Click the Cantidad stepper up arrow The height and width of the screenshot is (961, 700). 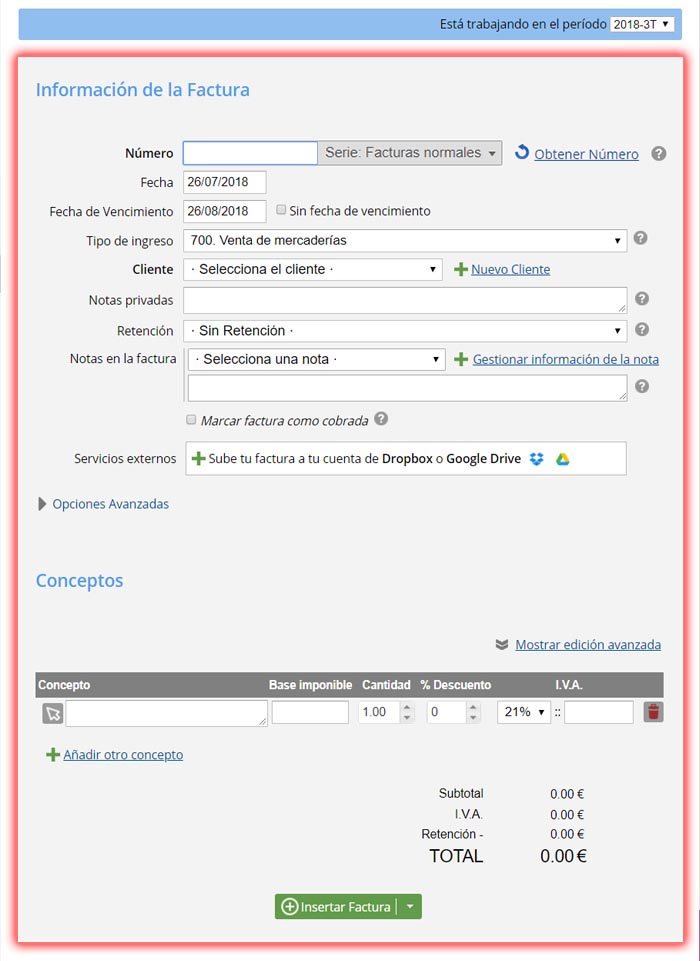[407, 707]
